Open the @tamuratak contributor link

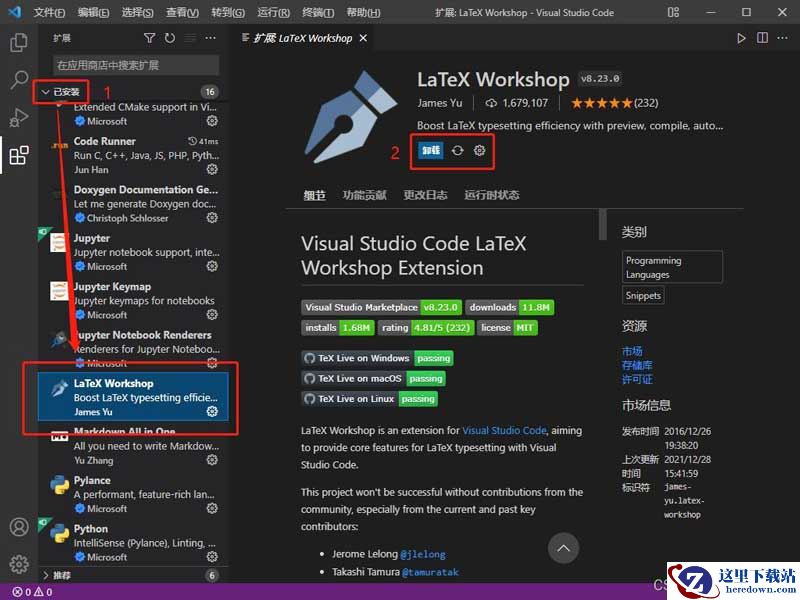click(430, 572)
